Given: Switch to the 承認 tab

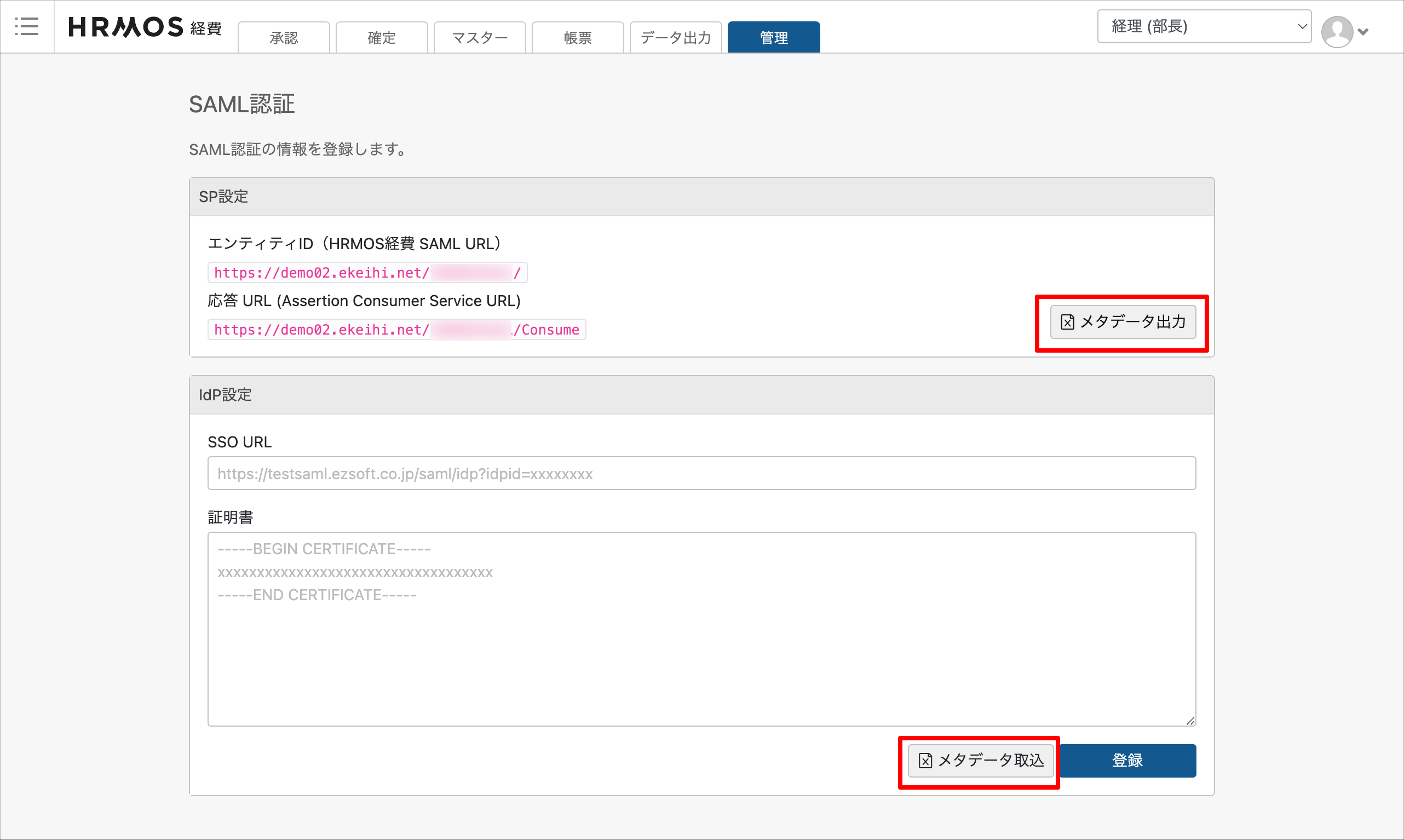Looking at the screenshot, I should point(284,38).
